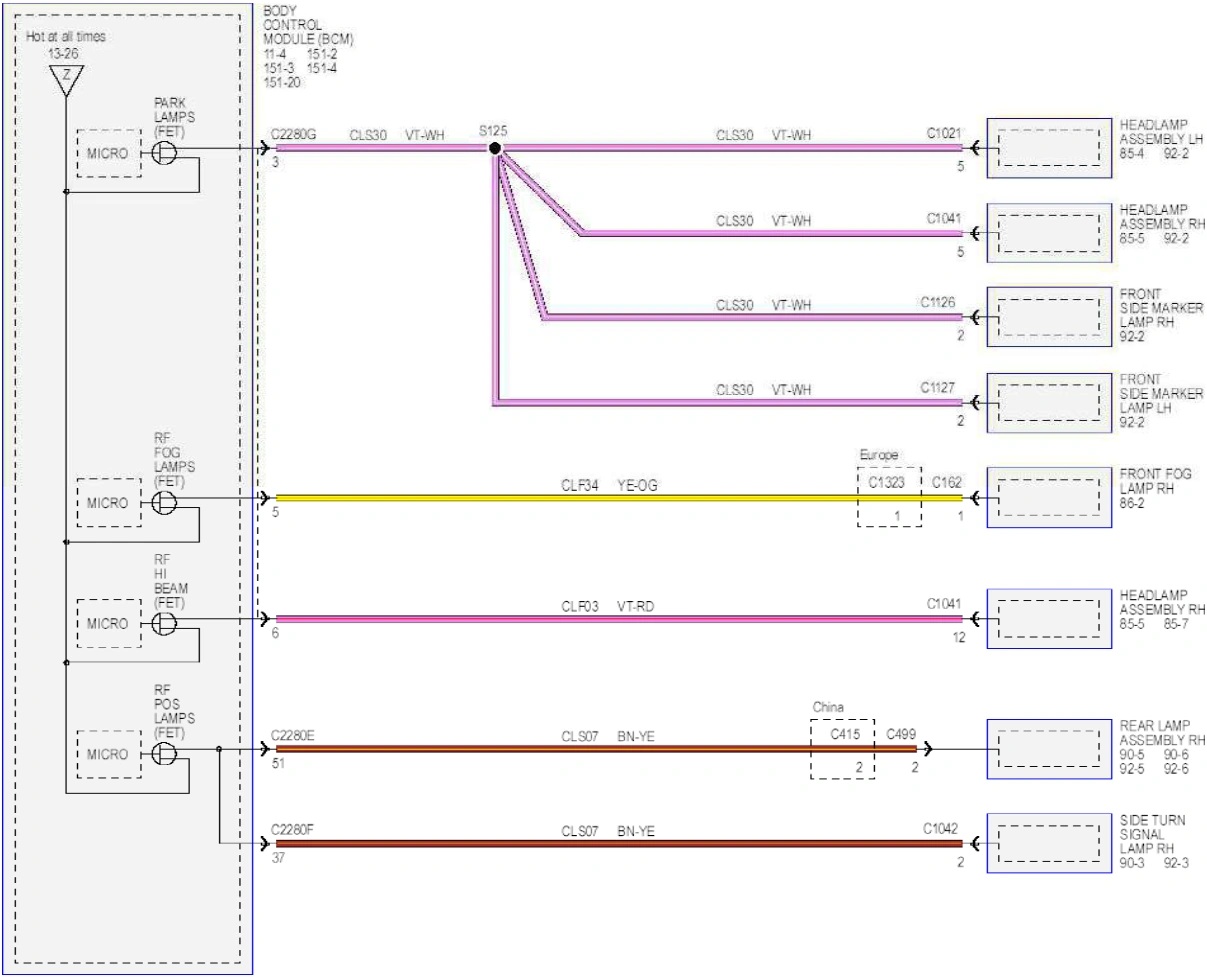Click connector label C2280E
This screenshot has width=1207, height=977.
click(x=294, y=735)
